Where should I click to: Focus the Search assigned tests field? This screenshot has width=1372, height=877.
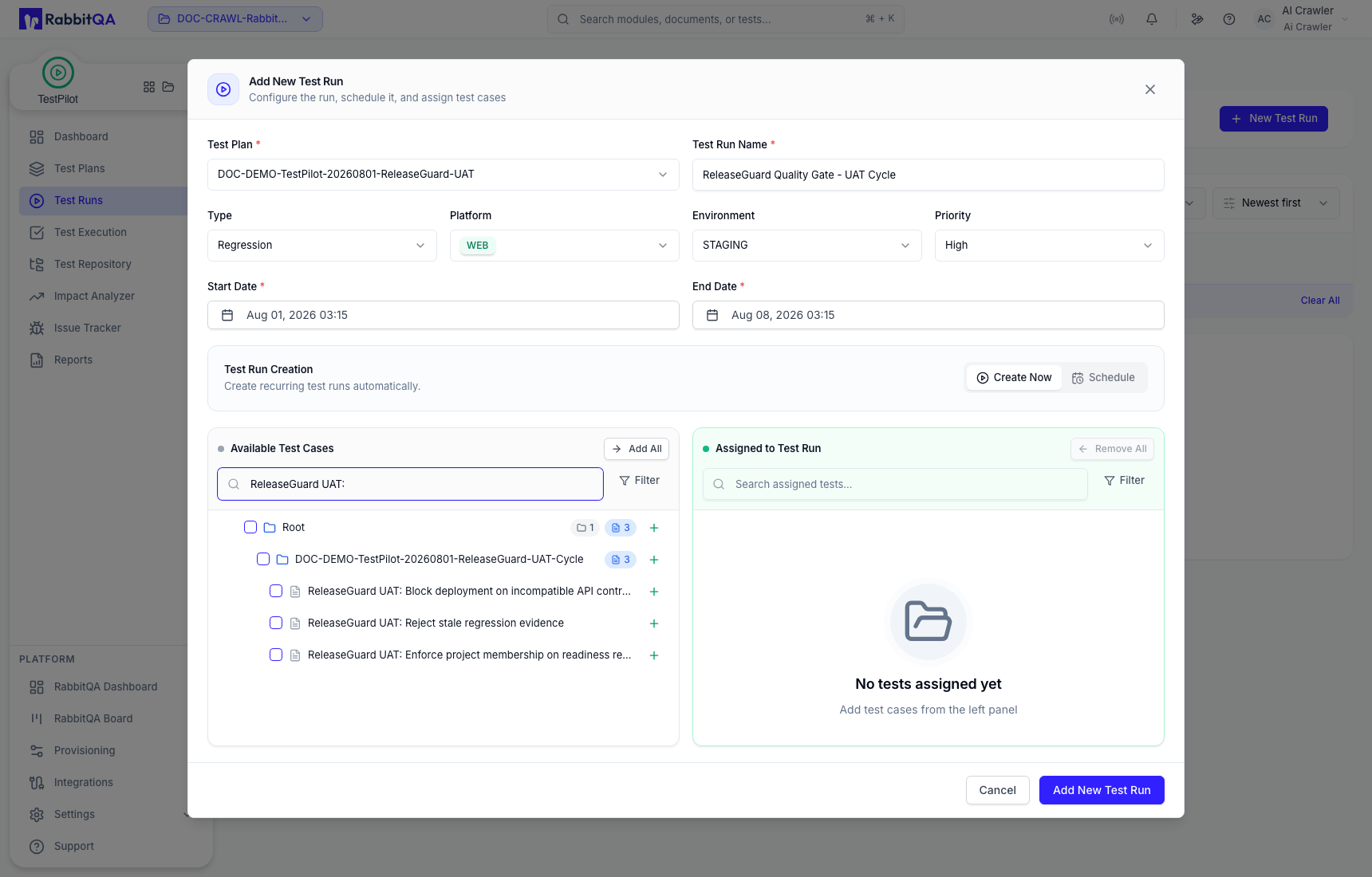(895, 484)
